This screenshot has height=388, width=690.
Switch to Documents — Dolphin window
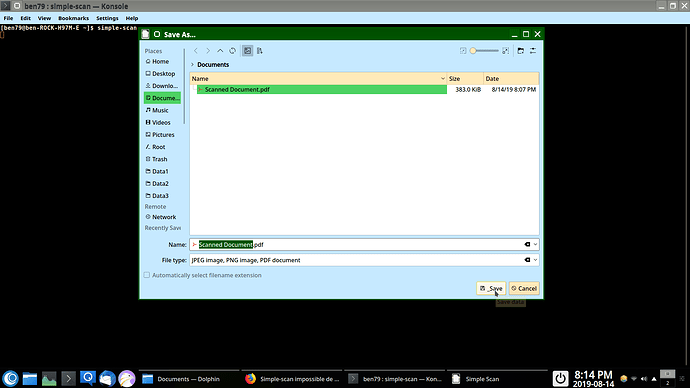[x=189, y=379]
